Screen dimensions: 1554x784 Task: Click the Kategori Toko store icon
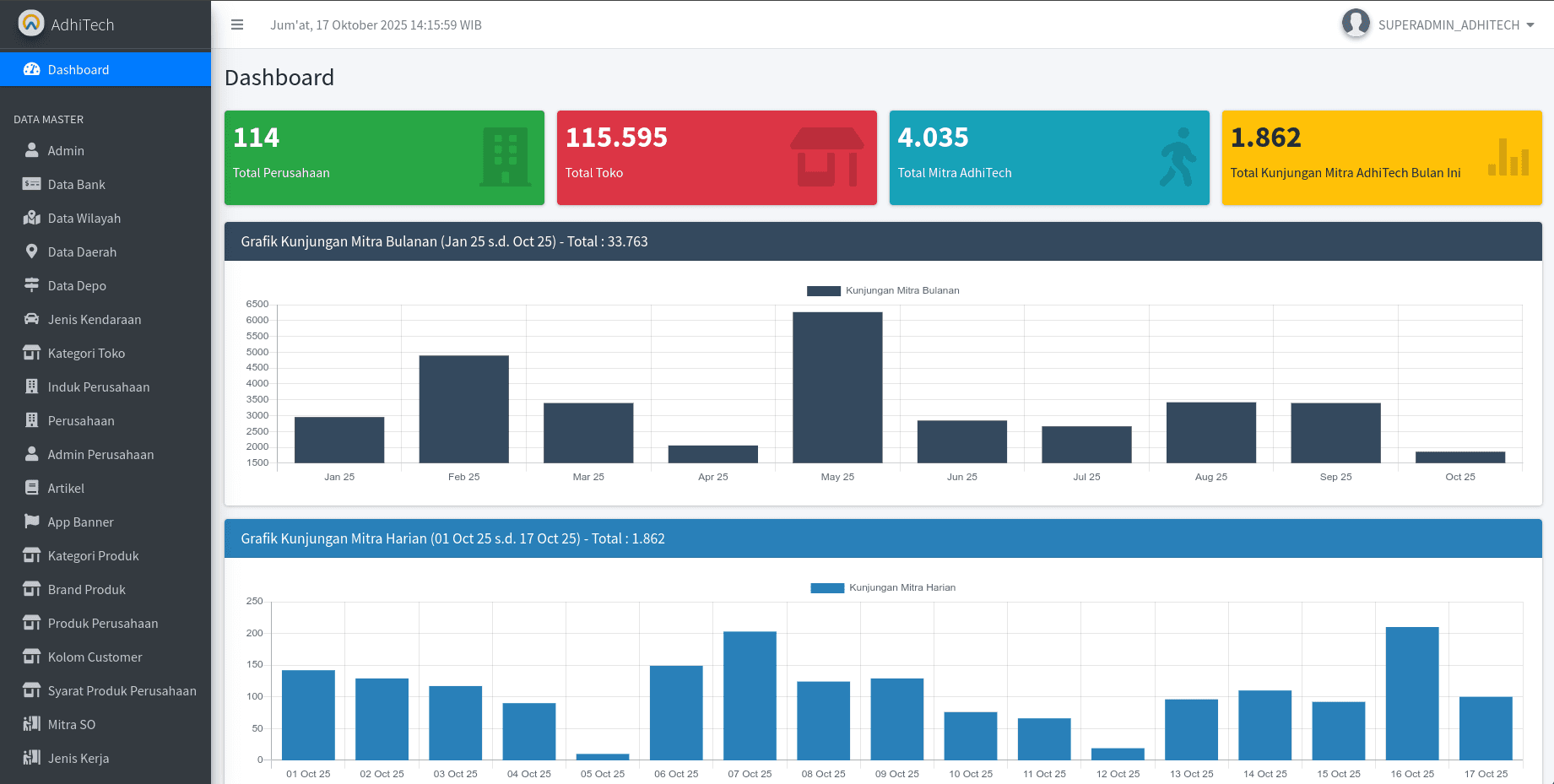pos(32,353)
